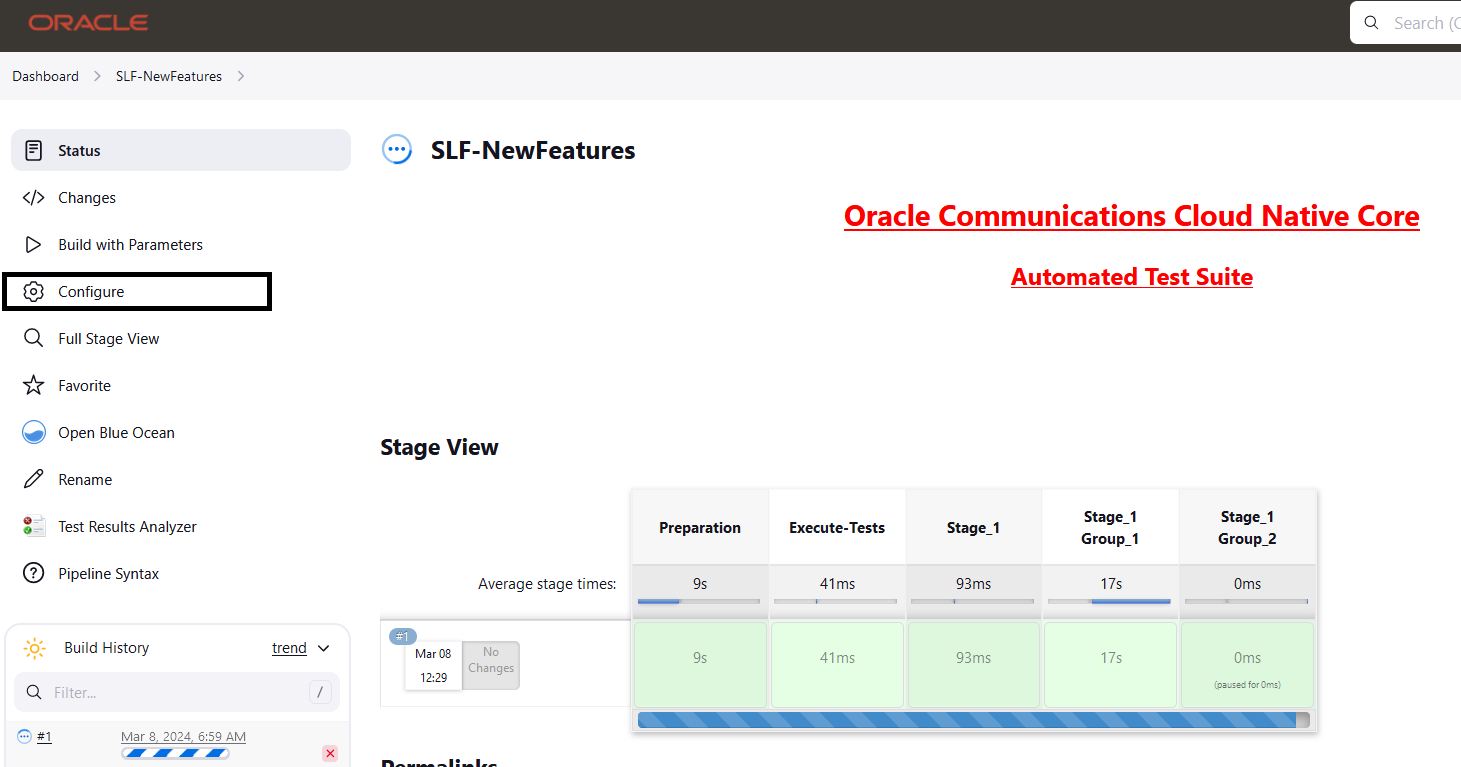Open build #1 link in Build History
The image size is (1461, 767).
tap(44, 737)
